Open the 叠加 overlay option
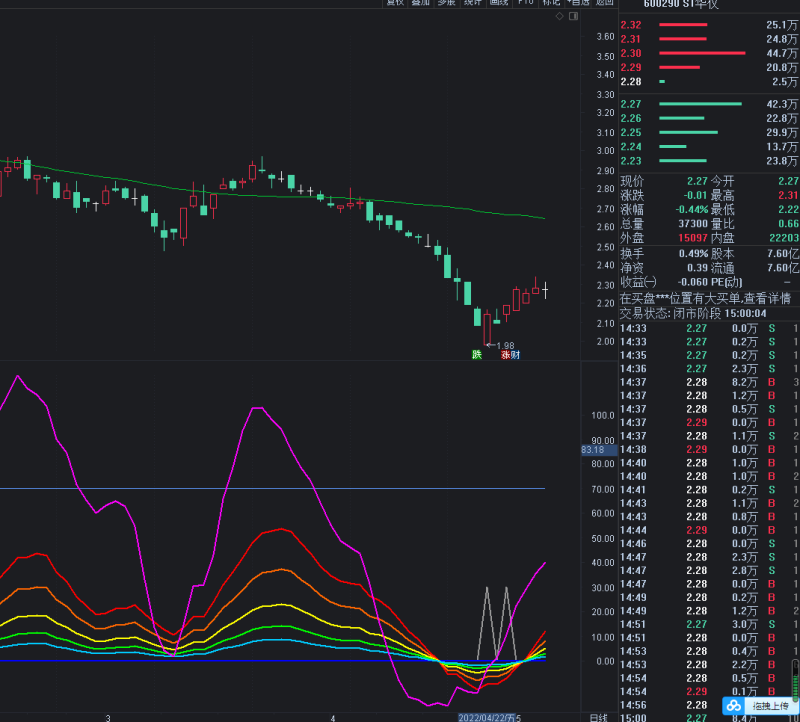800x722 pixels. (421, 3)
